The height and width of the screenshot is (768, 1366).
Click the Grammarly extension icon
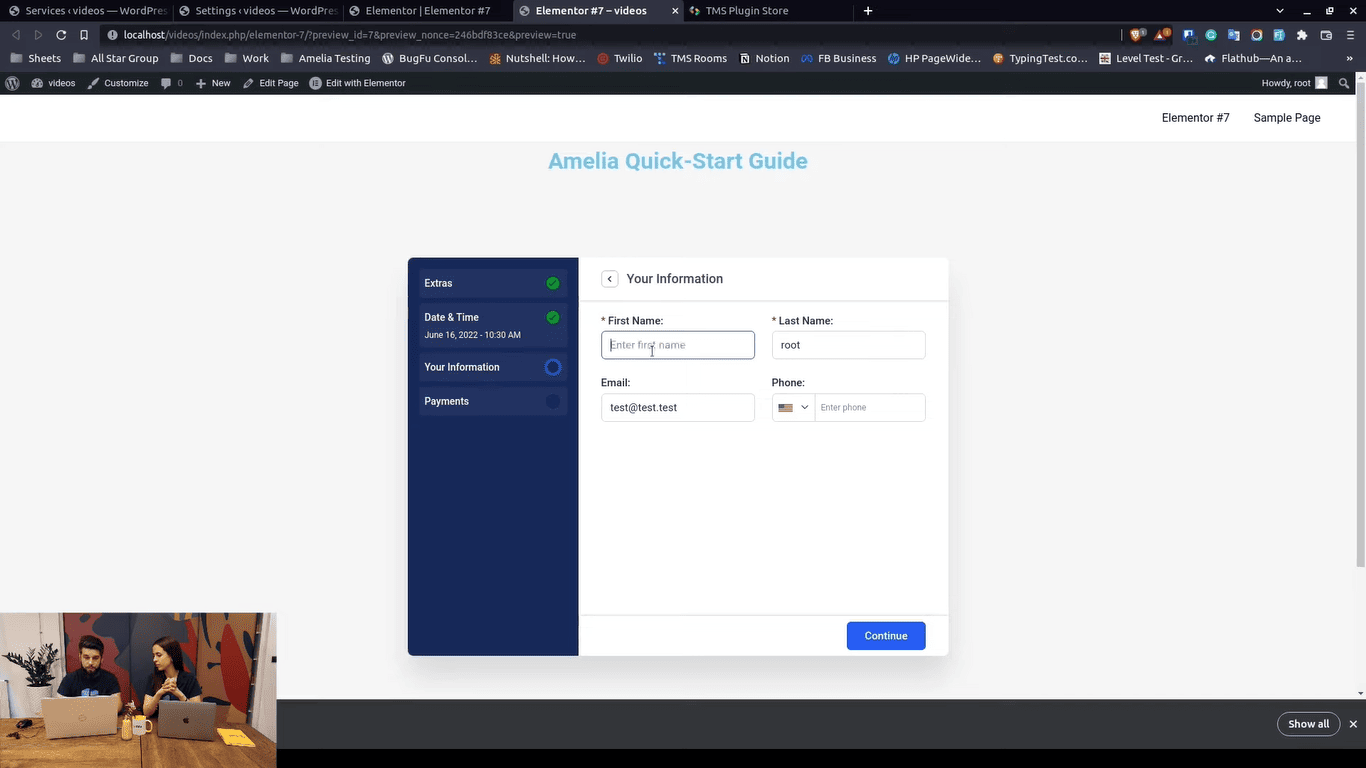[1211, 35]
